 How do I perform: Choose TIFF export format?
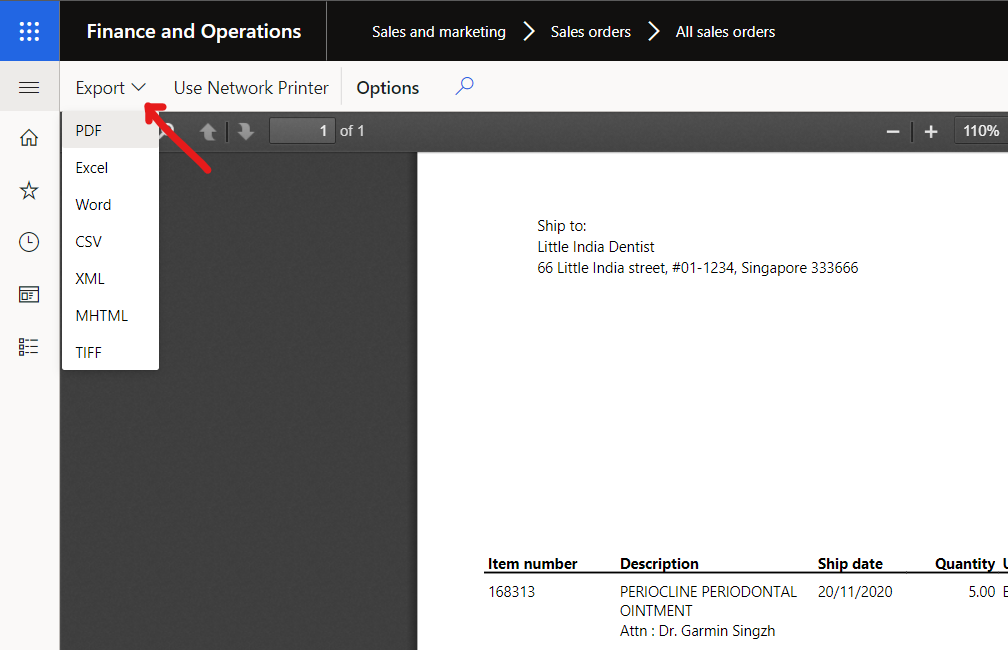click(x=111, y=352)
